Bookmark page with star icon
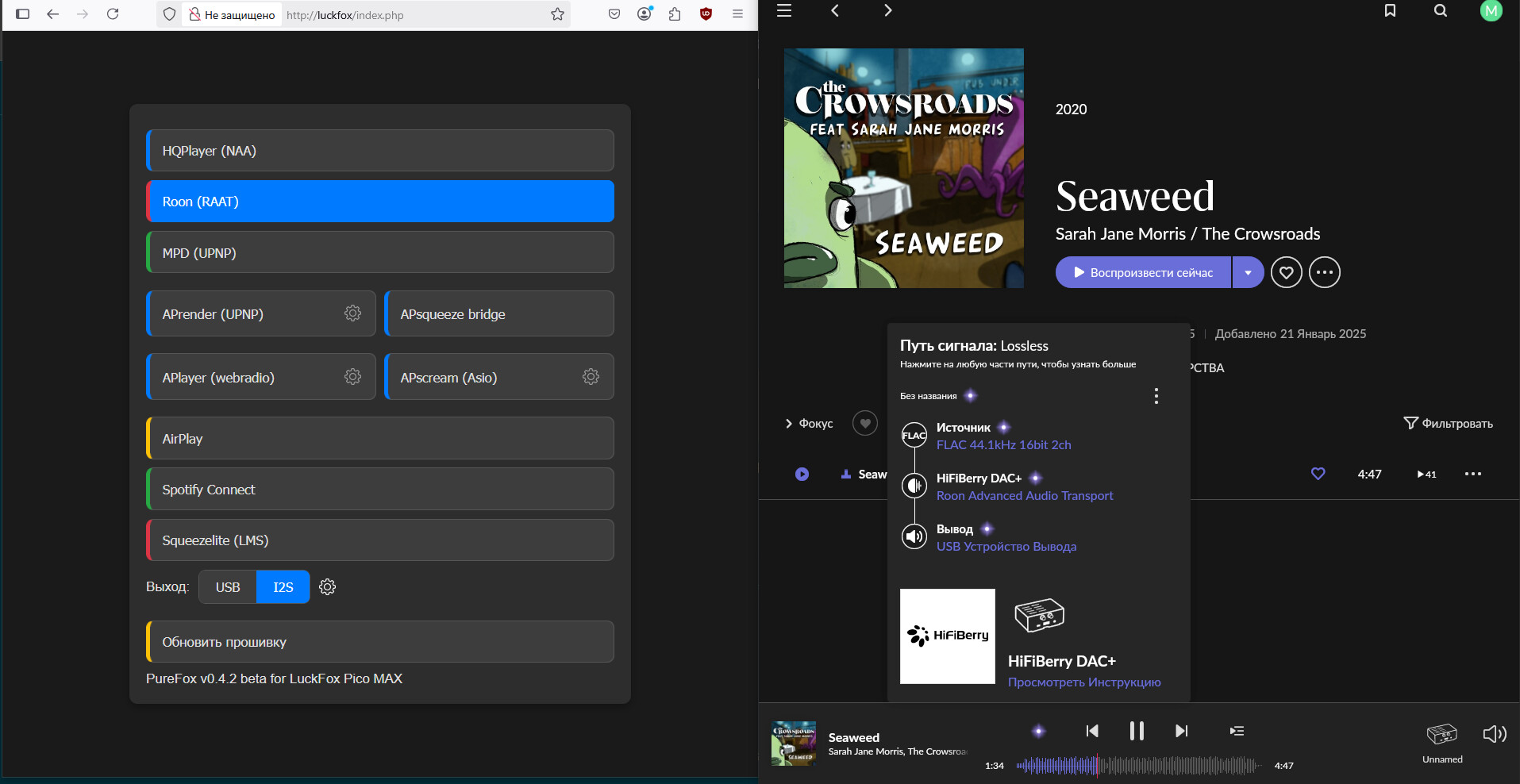 tap(558, 14)
